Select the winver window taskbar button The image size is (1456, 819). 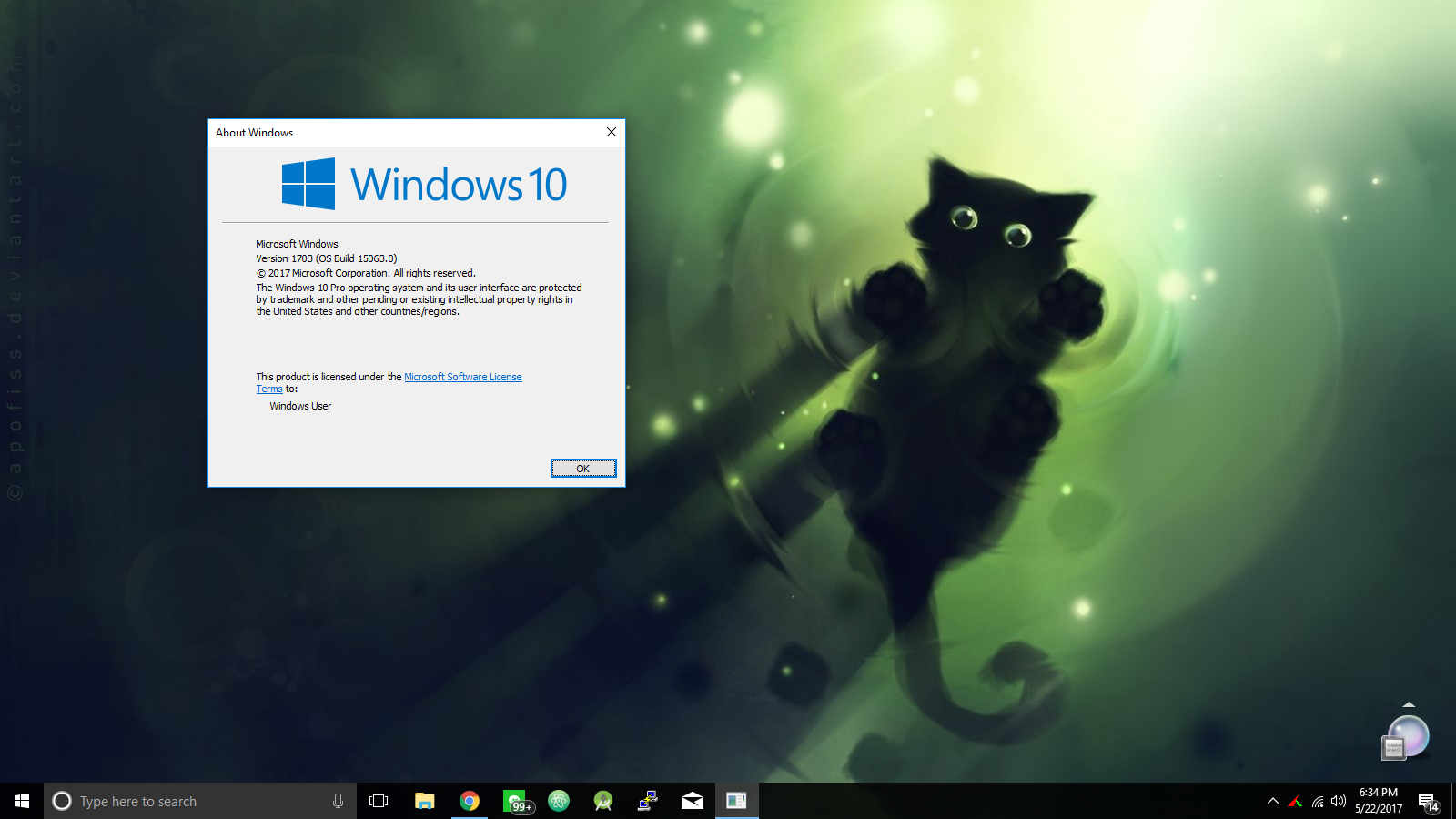point(737,801)
